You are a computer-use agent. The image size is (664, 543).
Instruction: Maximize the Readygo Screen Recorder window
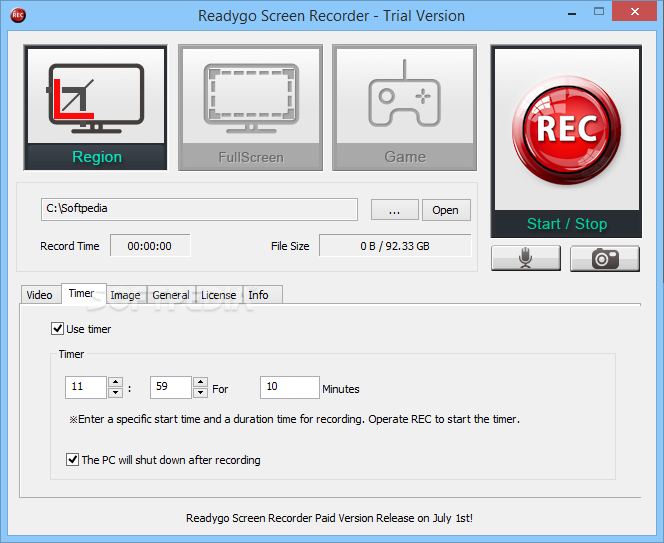(x=599, y=12)
